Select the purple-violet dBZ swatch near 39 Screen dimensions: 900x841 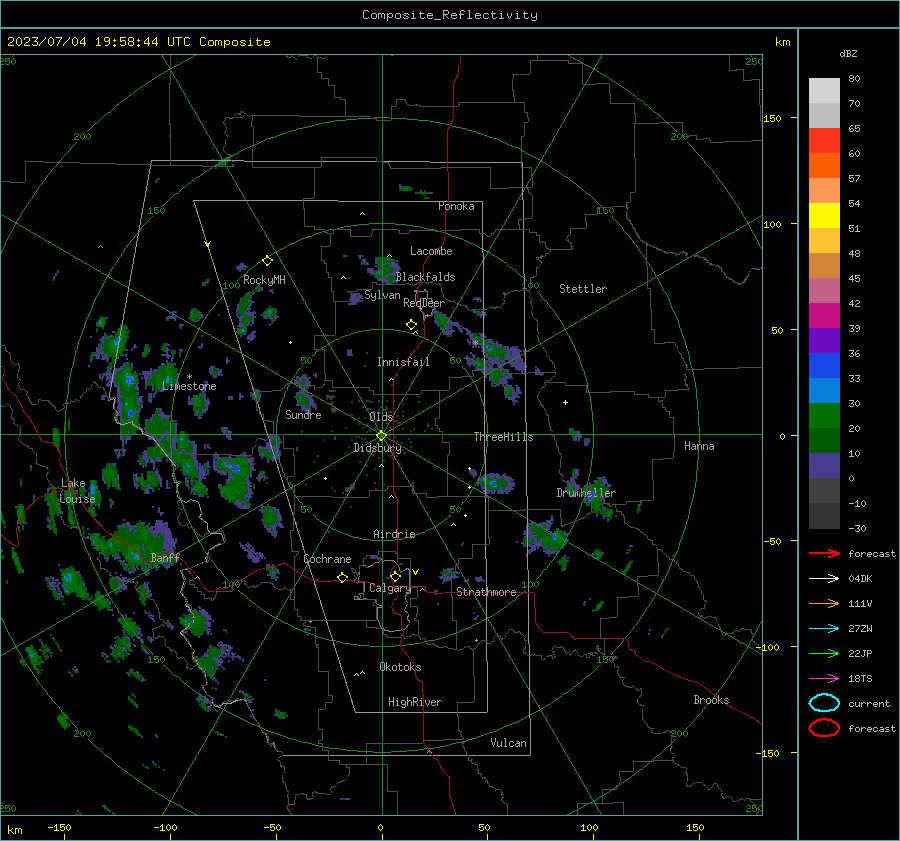pos(824,340)
